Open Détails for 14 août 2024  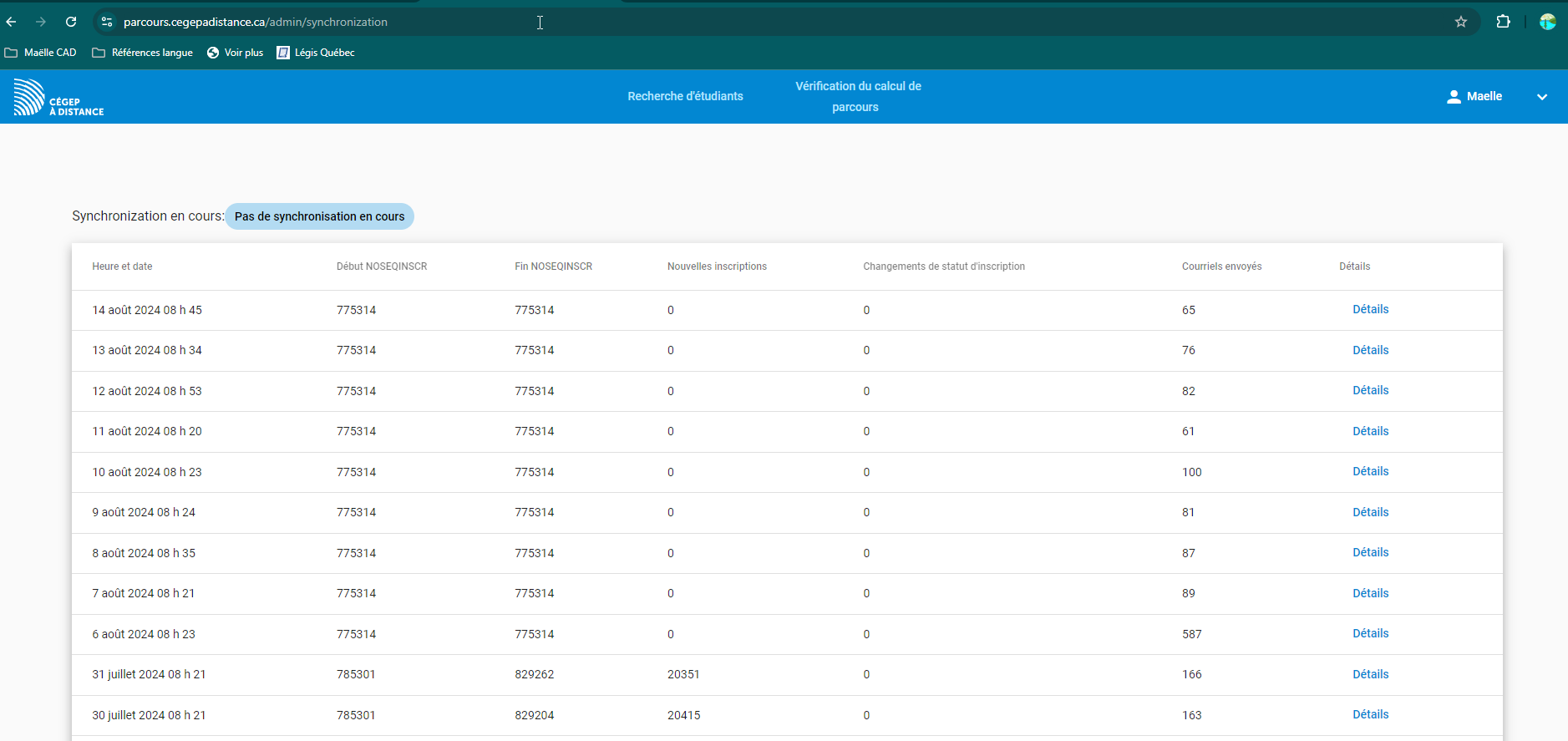1370,309
